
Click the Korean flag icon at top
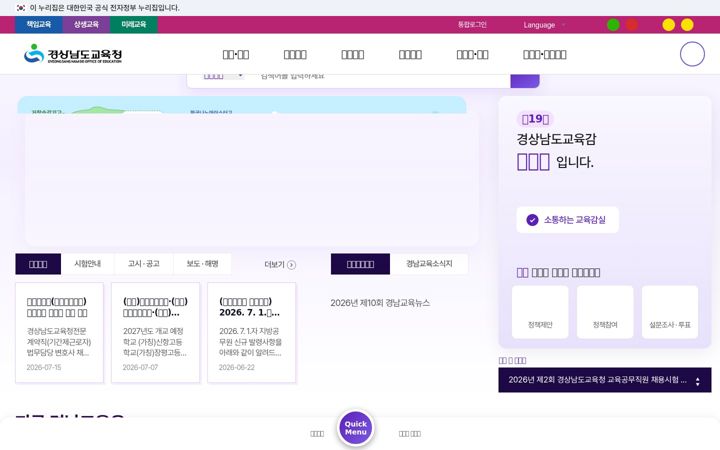pyautogui.click(x=21, y=8)
